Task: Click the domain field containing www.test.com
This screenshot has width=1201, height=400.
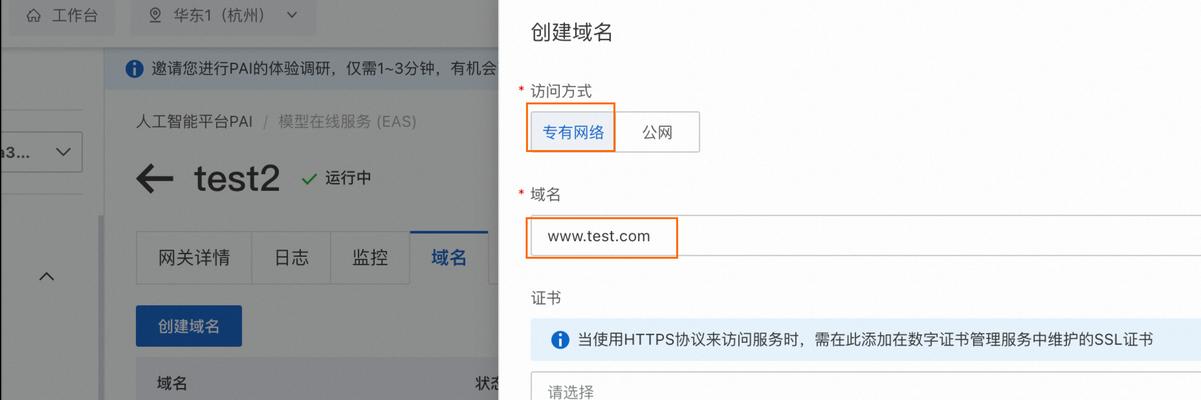Action: (865, 237)
